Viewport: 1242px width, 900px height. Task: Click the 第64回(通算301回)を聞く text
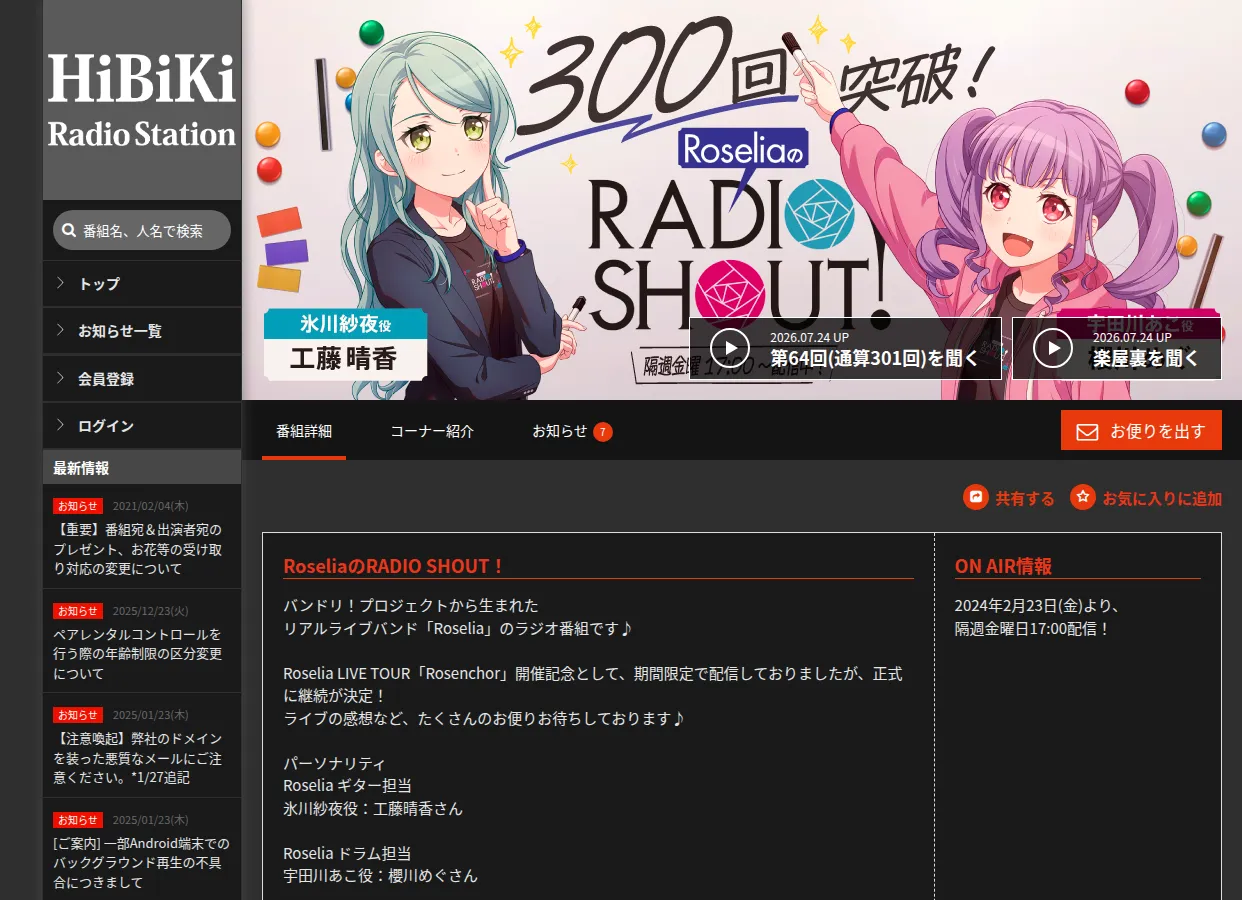(x=874, y=358)
